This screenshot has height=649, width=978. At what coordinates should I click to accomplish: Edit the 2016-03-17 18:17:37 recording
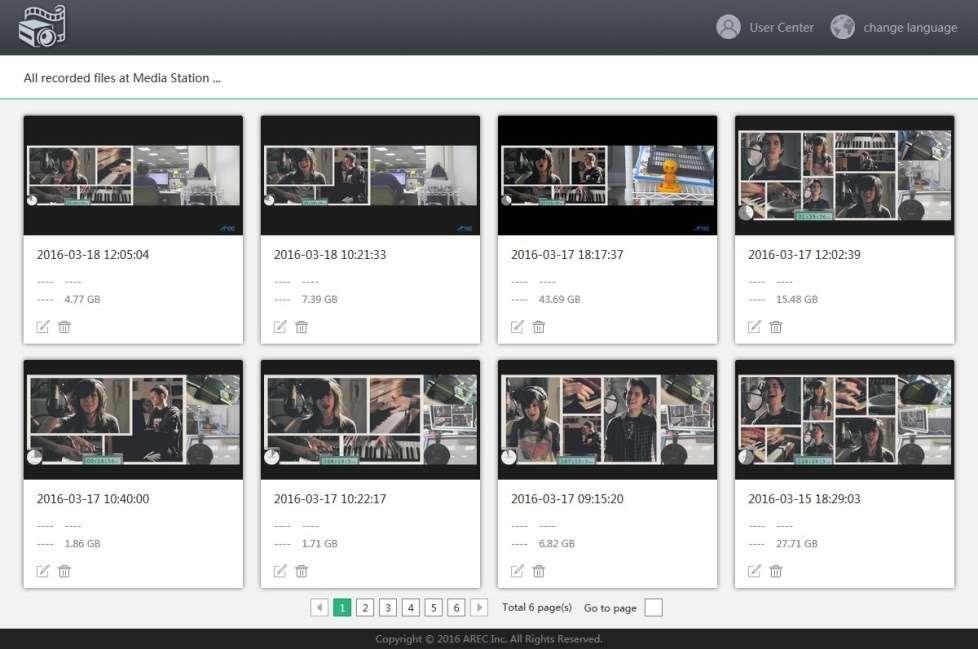pos(517,327)
